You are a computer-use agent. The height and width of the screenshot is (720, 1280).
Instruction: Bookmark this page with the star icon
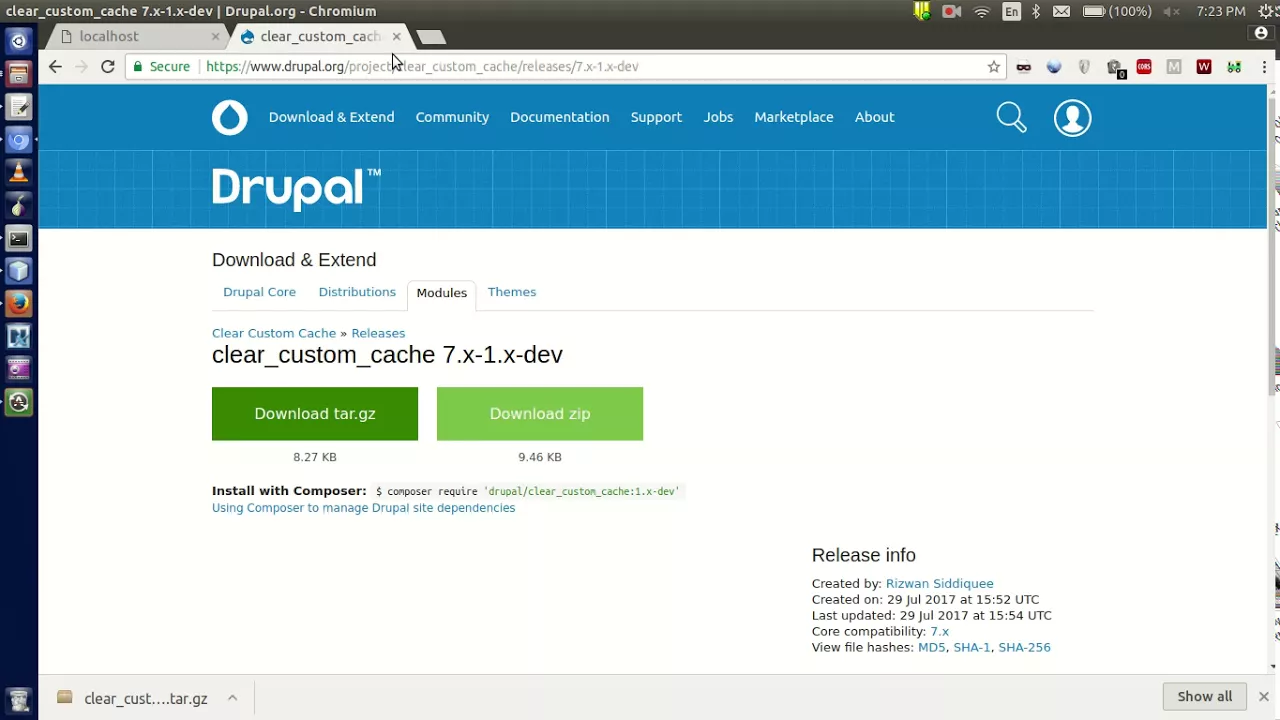[993, 67]
